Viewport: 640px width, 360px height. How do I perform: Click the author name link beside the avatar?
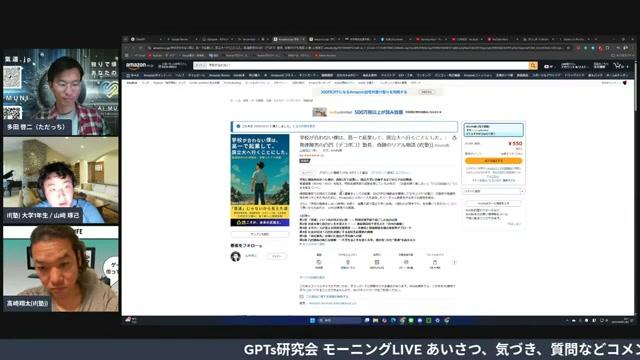pyautogui.click(x=250, y=256)
